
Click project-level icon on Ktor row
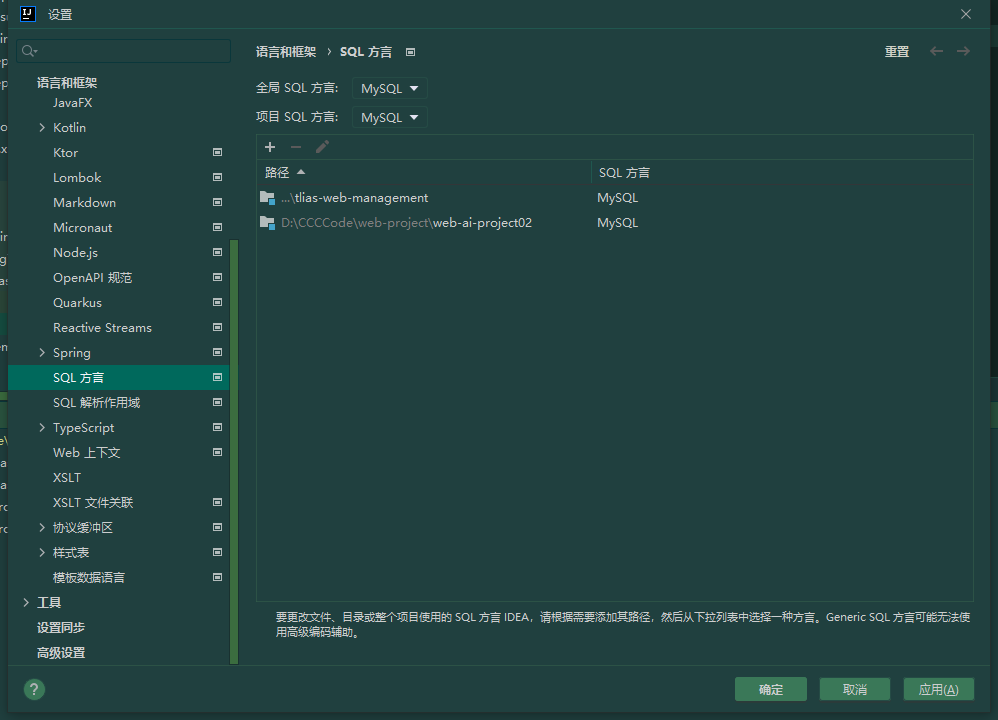tap(217, 152)
